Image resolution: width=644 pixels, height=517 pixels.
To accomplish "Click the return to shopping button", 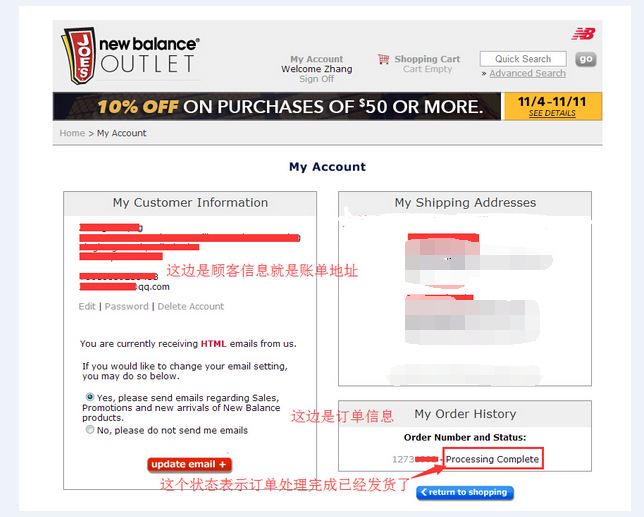I will pyautogui.click(x=465, y=492).
